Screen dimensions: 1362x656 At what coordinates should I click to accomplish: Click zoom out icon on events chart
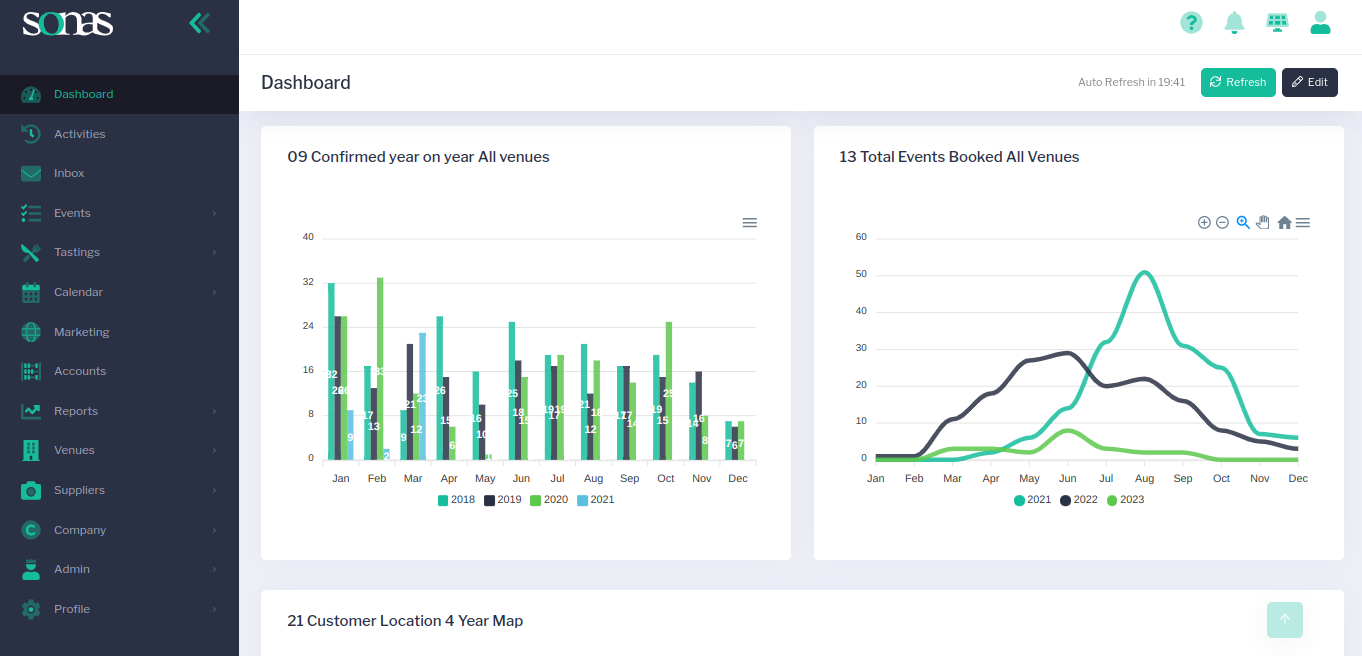coord(1222,223)
